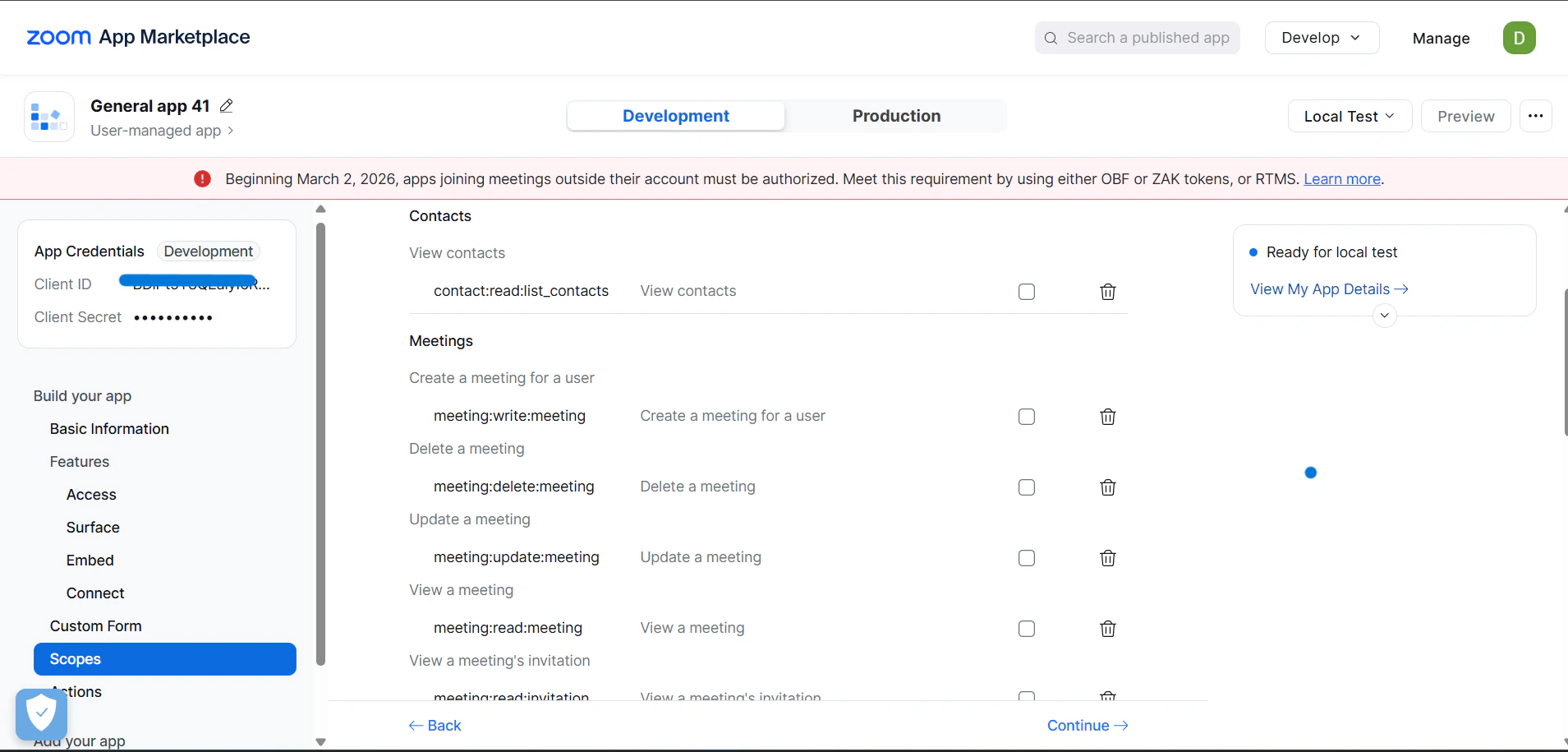Click the Preview button
The height and width of the screenshot is (752, 1568).
click(x=1465, y=116)
